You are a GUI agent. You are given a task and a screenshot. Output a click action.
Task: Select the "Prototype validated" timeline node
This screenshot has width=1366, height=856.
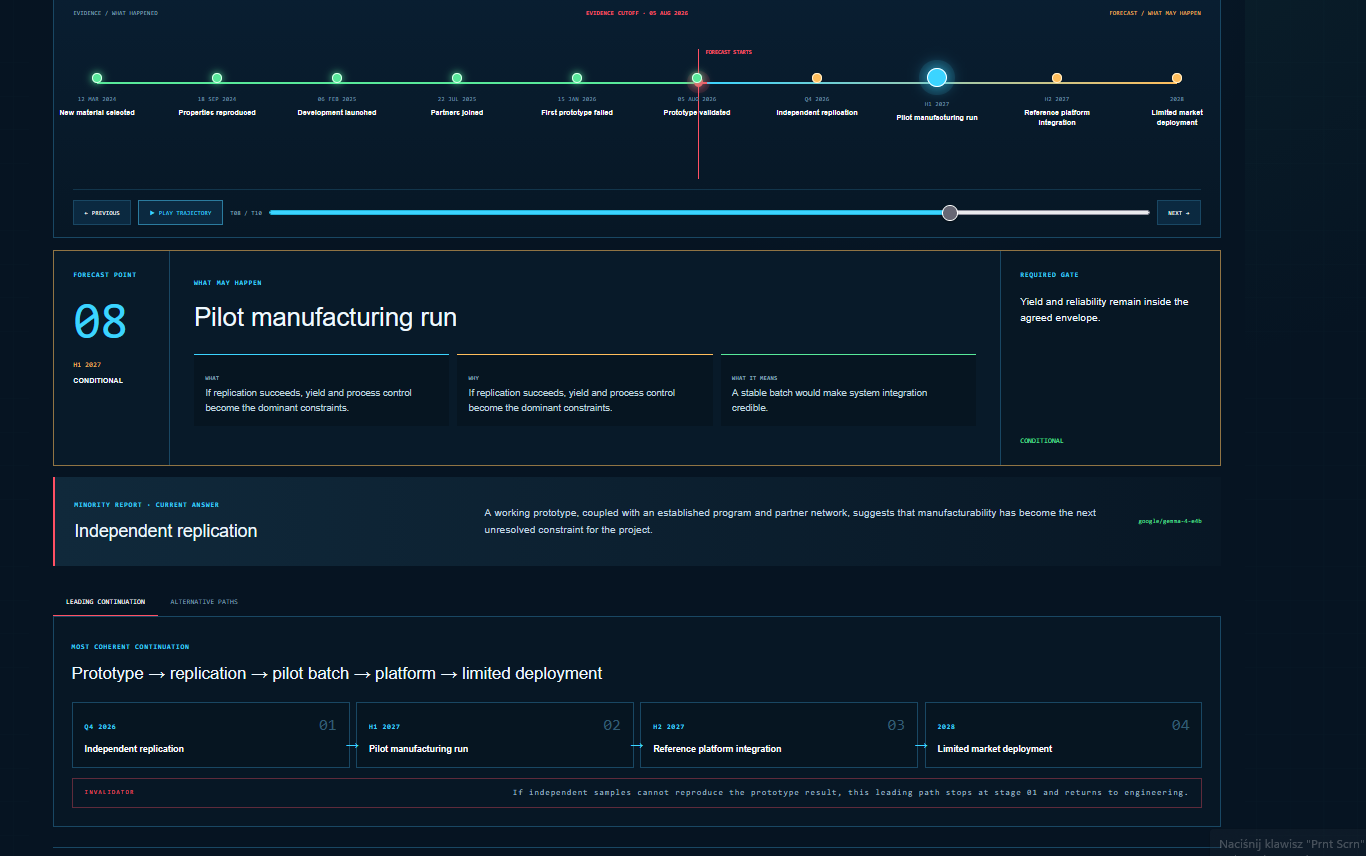tap(697, 78)
